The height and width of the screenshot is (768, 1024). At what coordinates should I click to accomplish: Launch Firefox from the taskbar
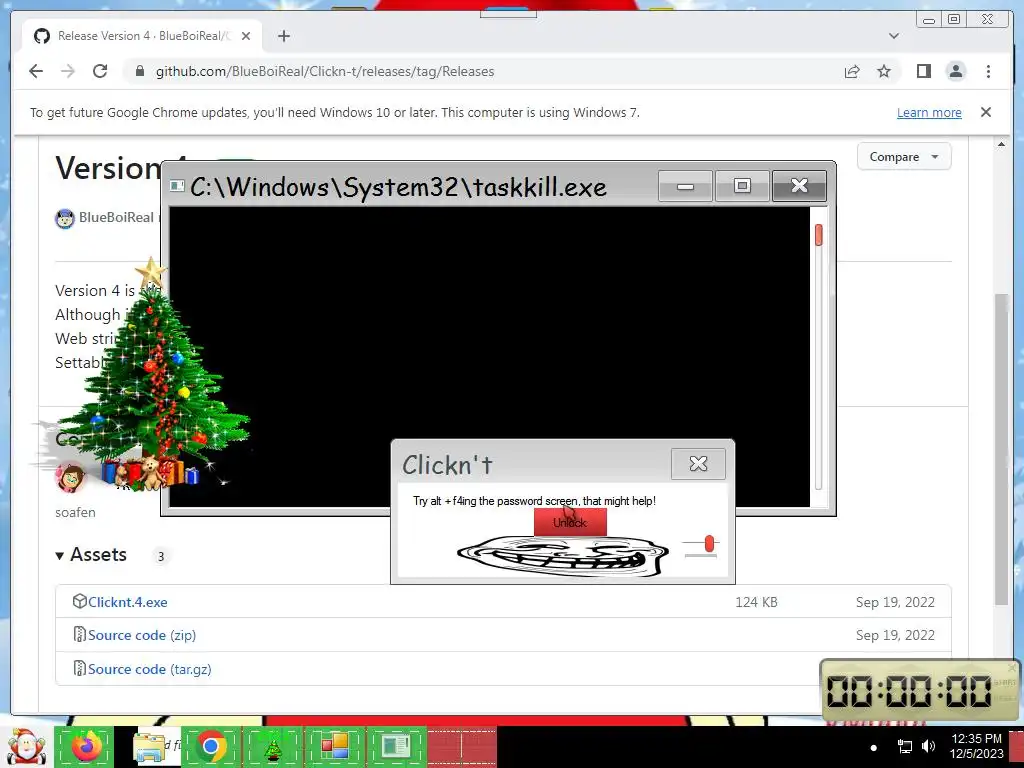(x=84, y=747)
